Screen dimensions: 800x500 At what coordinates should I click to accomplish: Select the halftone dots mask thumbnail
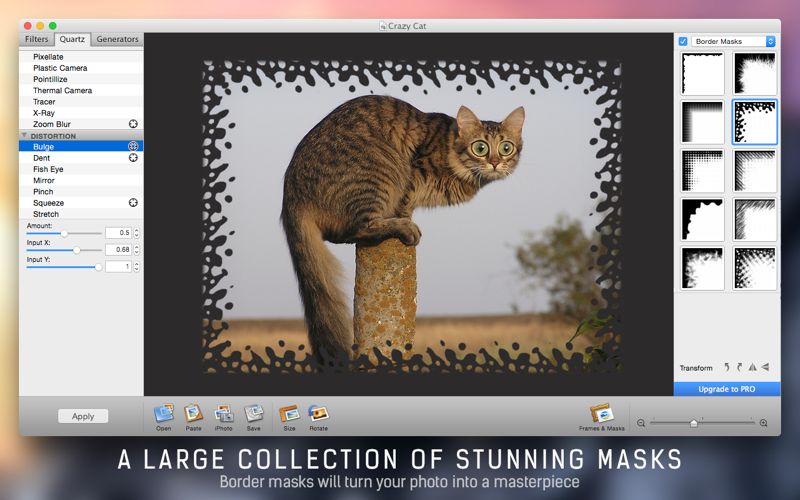(x=703, y=170)
